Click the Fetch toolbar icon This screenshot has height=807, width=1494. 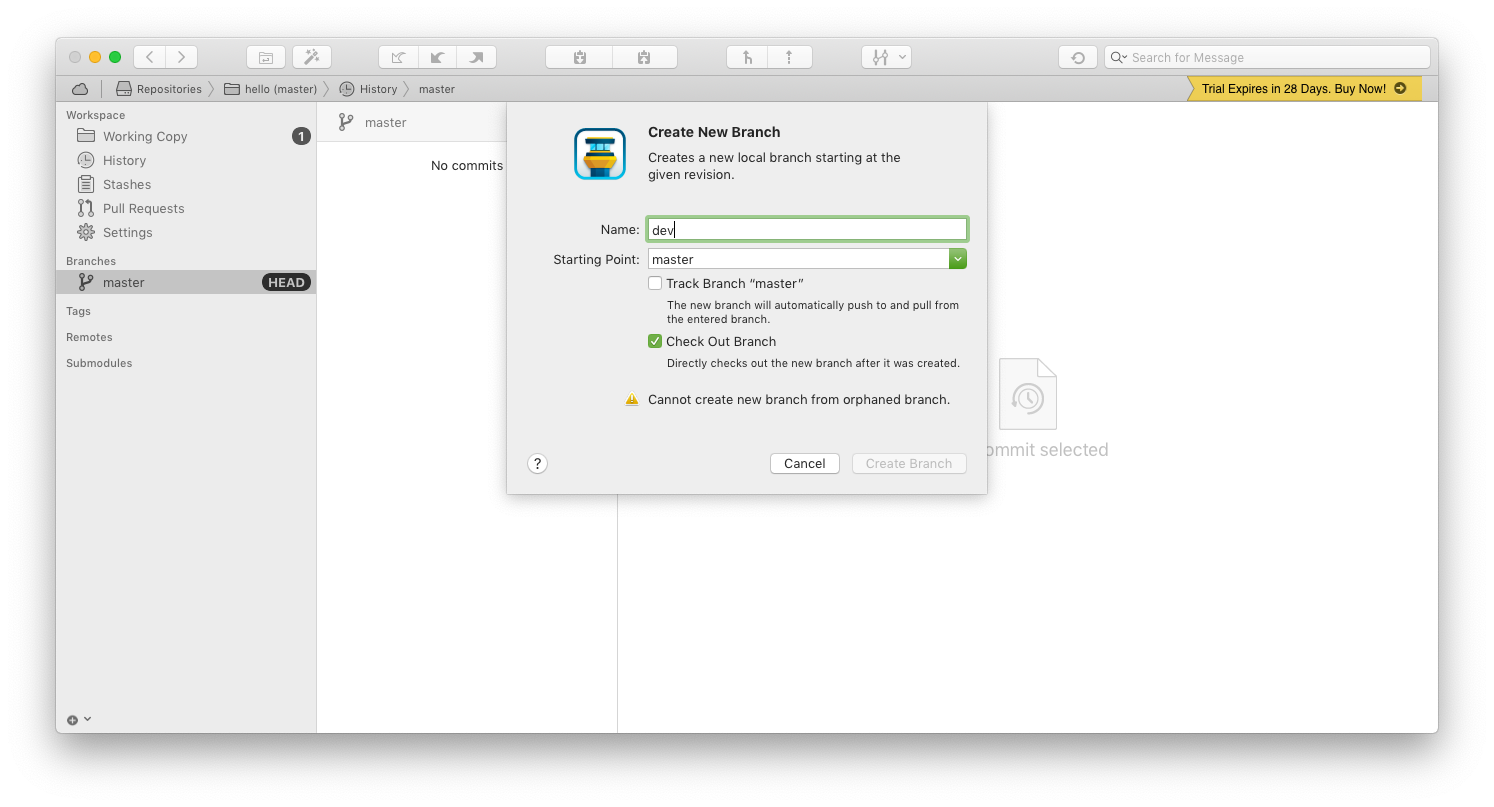pyautogui.click(x=398, y=57)
